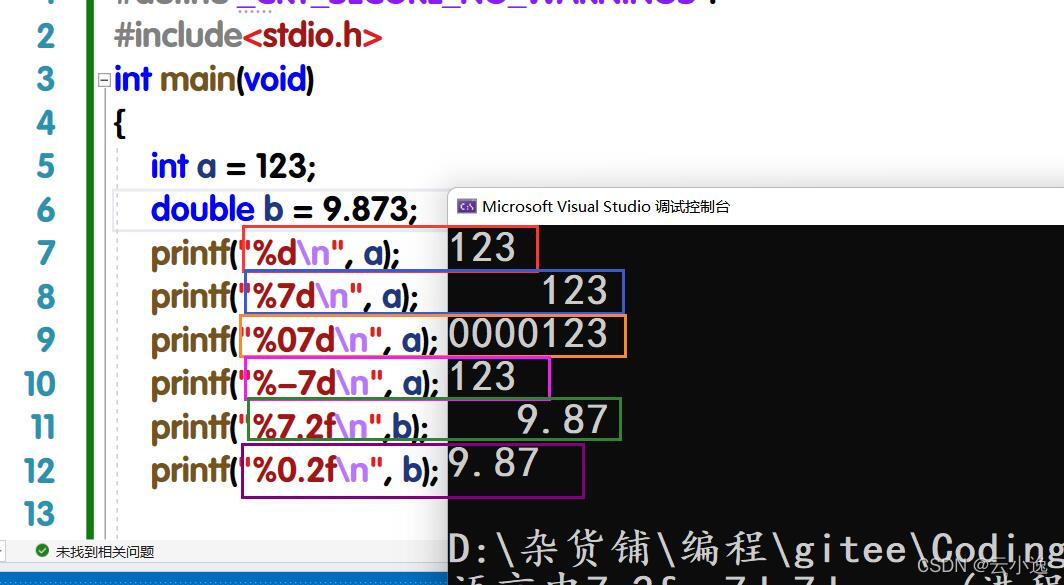Click the fold margin beside line 4
1064x585 pixels.
pyautogui.click(x=104, y=122)
